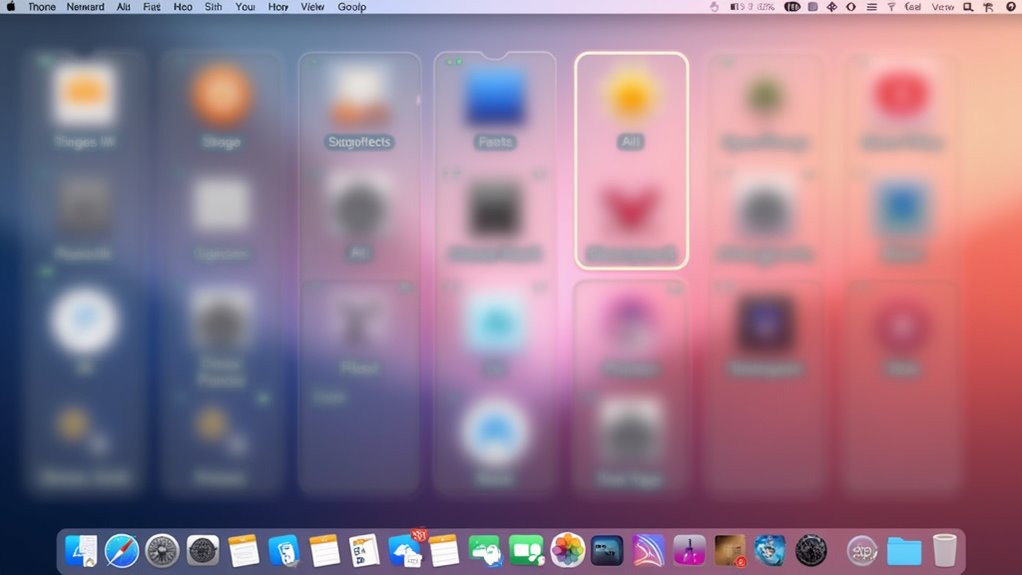Open the square dark gauge dock icon
This screenshot has height=575, width=1022.
coord(203,551)
